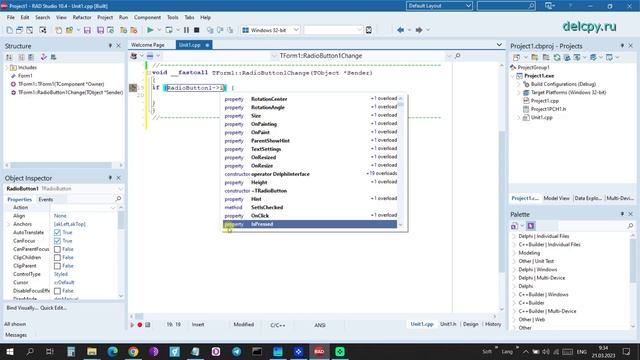This screenshot has height=360, width=640.
Task: Open the Refactor menu
Action: coord(82,18)
